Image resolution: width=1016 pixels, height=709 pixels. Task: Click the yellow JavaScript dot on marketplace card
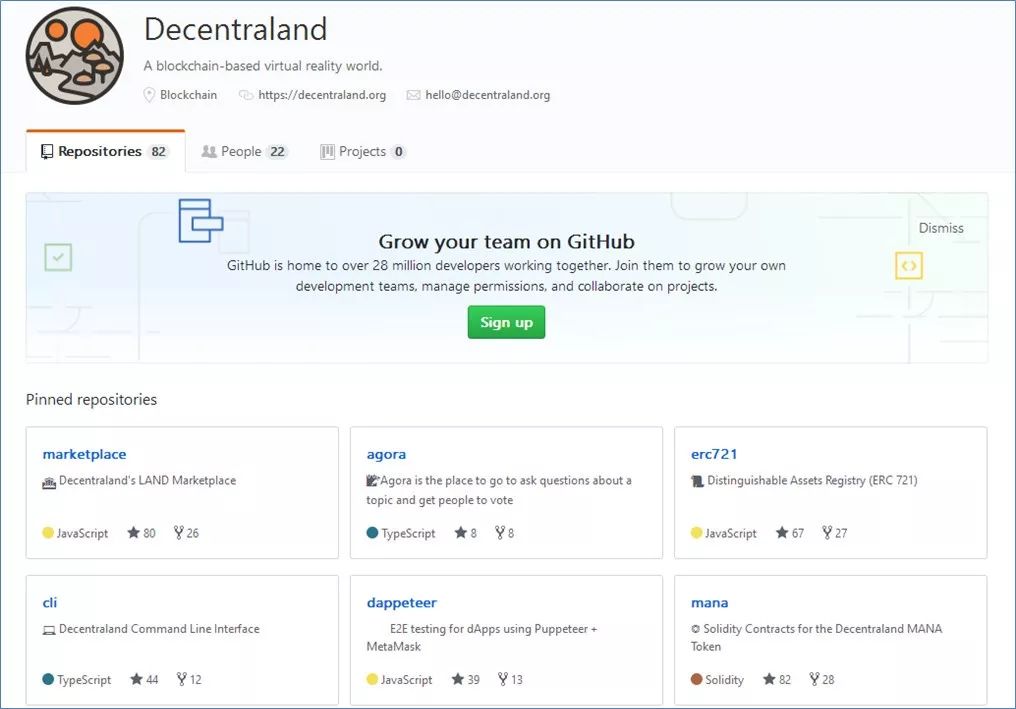tap(48, 533)
